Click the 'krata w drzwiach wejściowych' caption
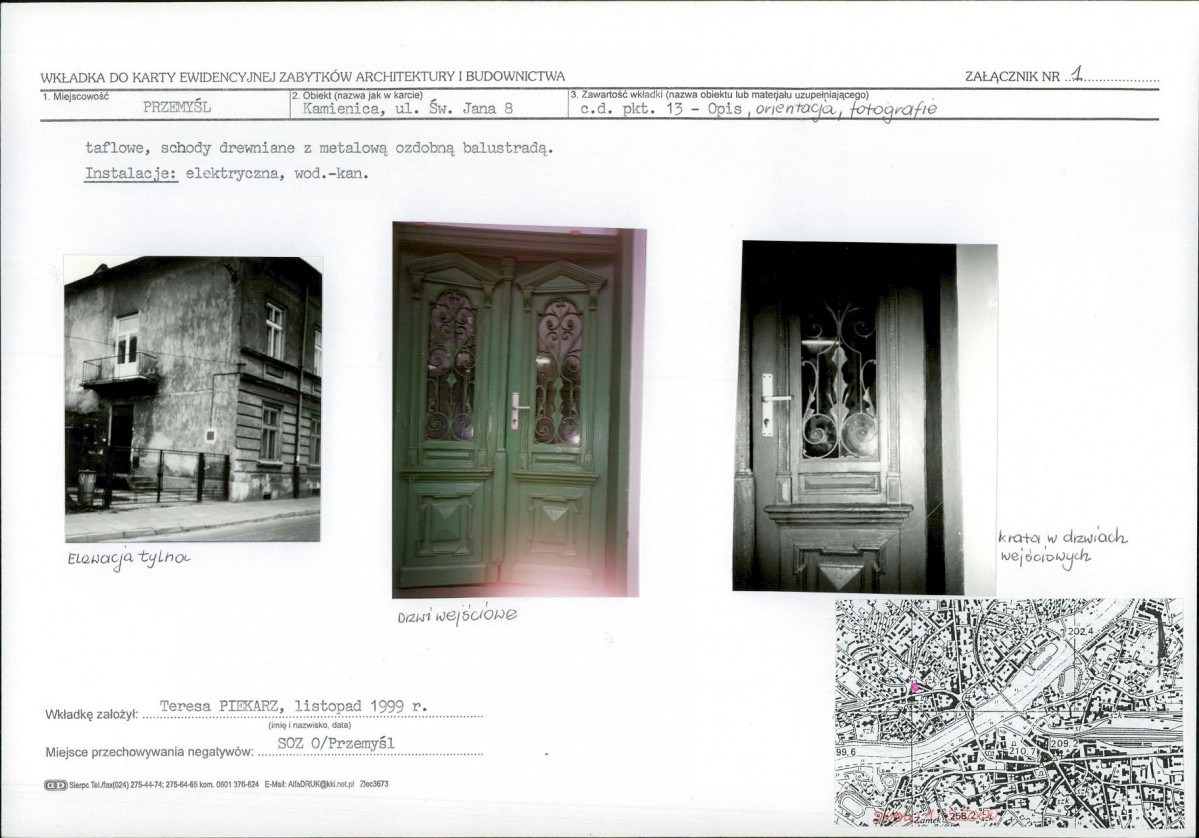The width and height of the screenshot is (1199, 838). click(x=1062, y=547)
